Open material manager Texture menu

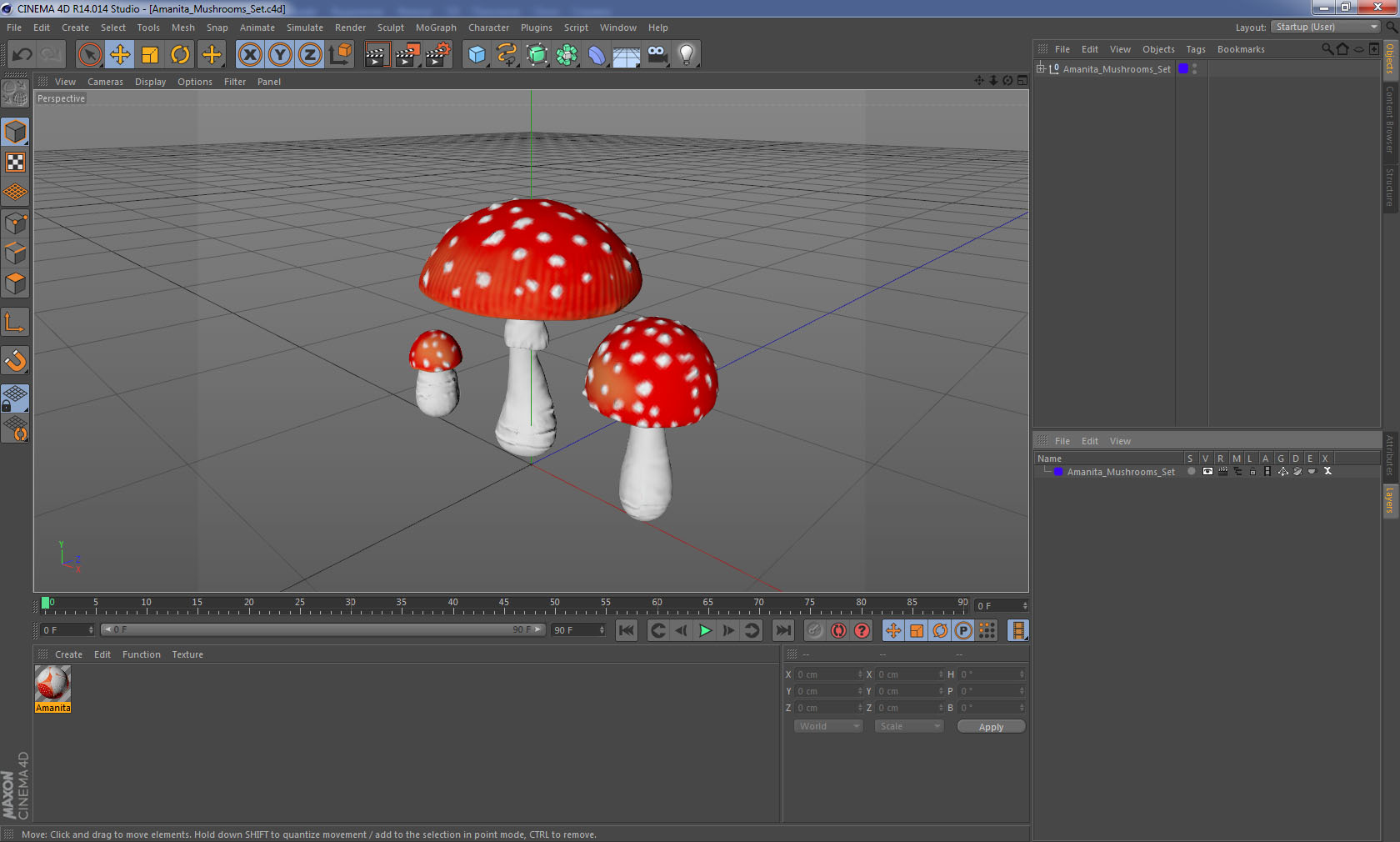[x=187, y=654]
